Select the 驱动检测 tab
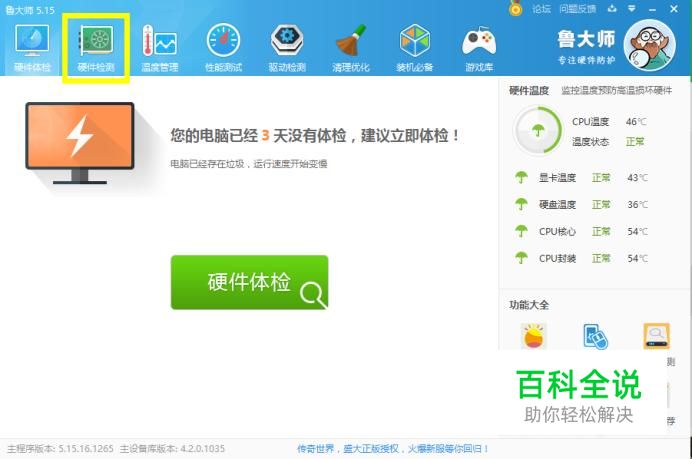 [x=287, y=48]
